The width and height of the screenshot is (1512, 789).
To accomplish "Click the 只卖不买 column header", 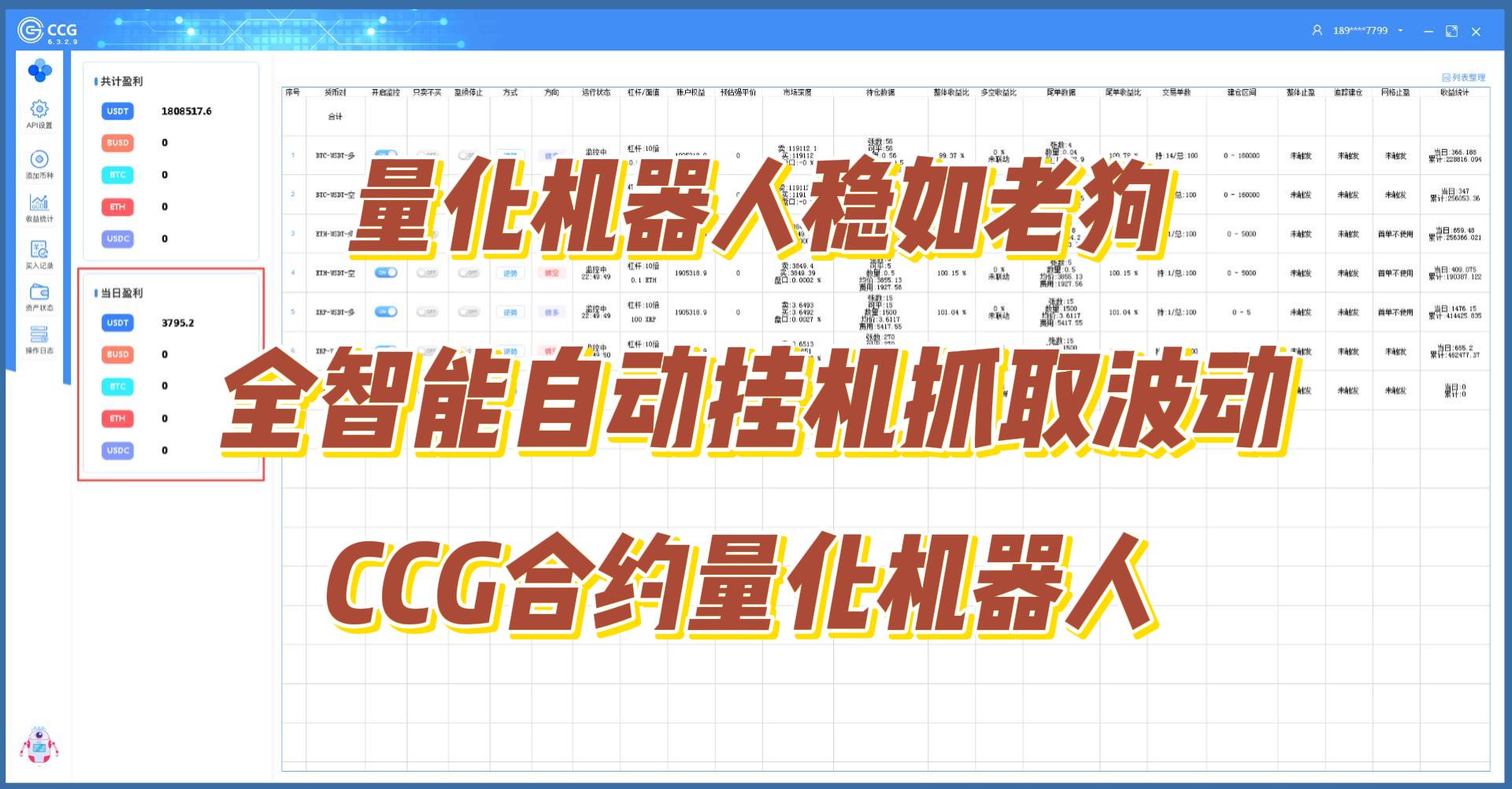I will [428, 92].
